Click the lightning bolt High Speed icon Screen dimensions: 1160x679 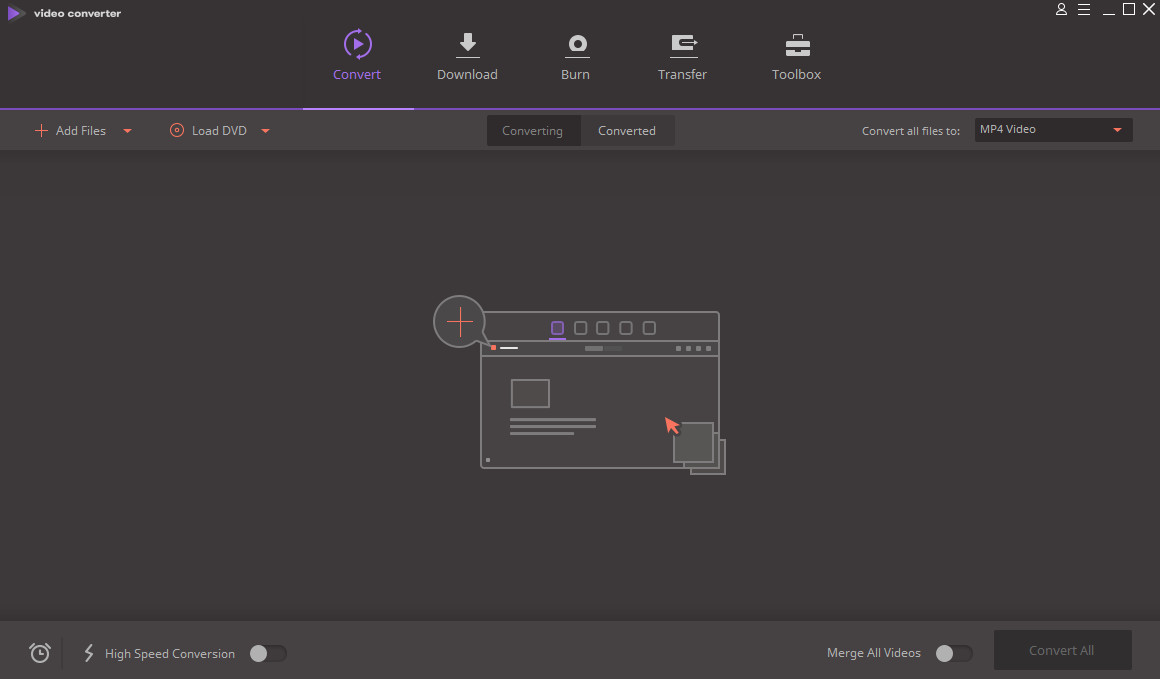(88, 653)
